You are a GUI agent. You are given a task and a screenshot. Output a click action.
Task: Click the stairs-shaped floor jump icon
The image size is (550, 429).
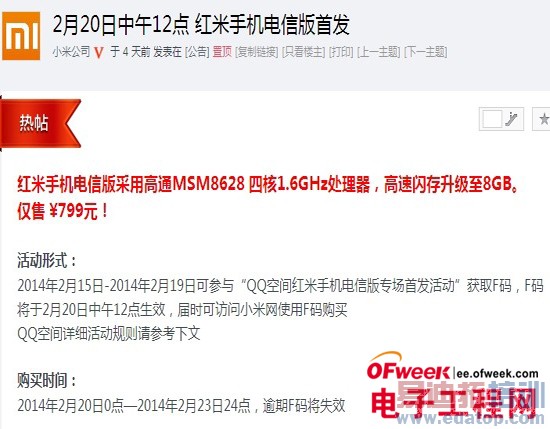[x=512, y=119]
